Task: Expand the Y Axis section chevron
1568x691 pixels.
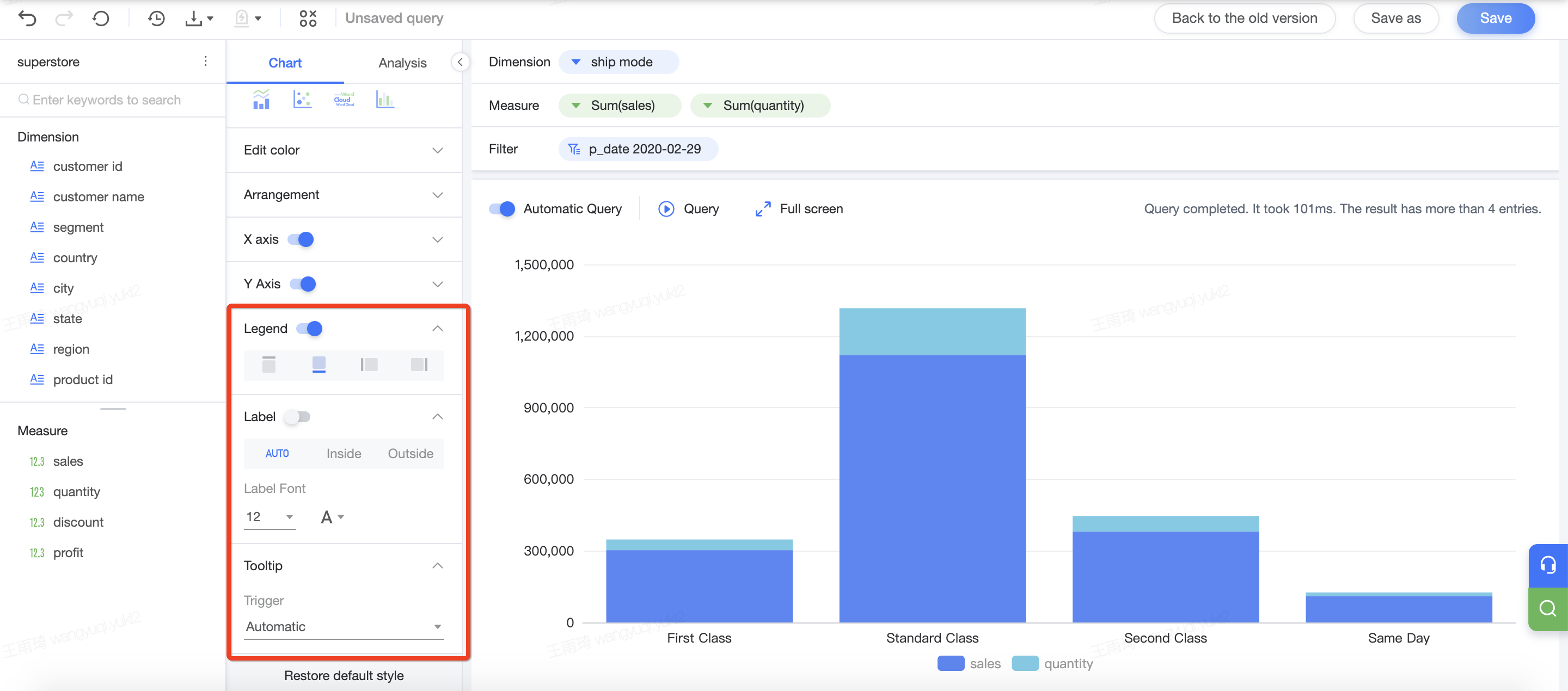Action: tap(438, 284)
